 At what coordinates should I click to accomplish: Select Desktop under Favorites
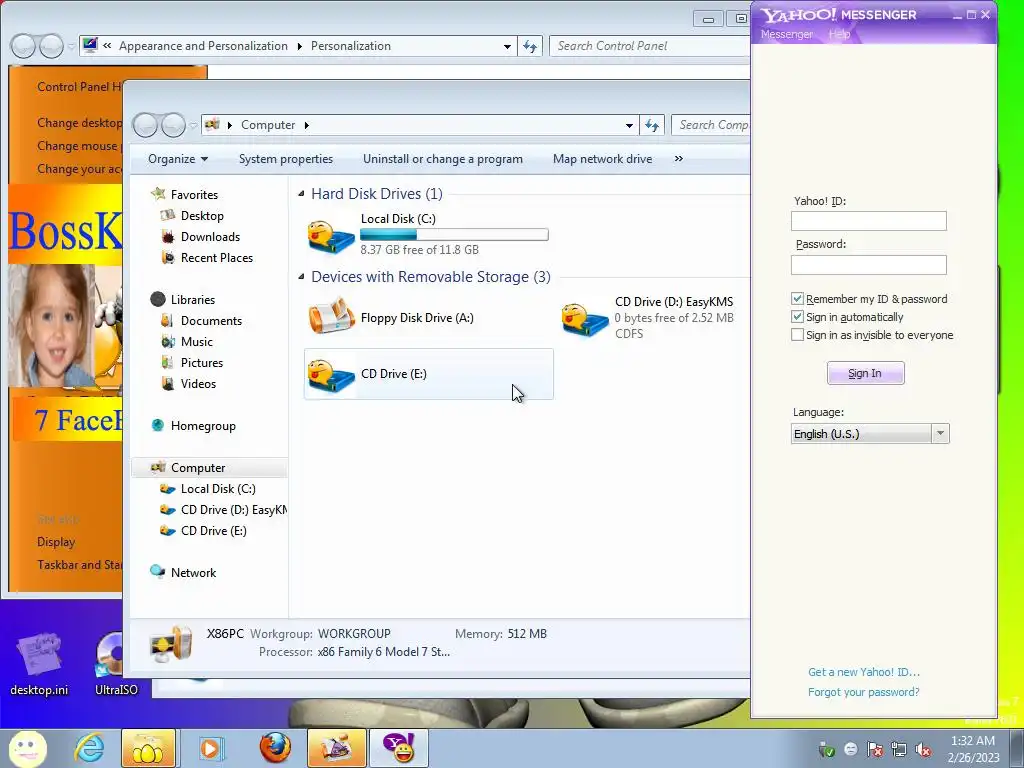[202, 216]
